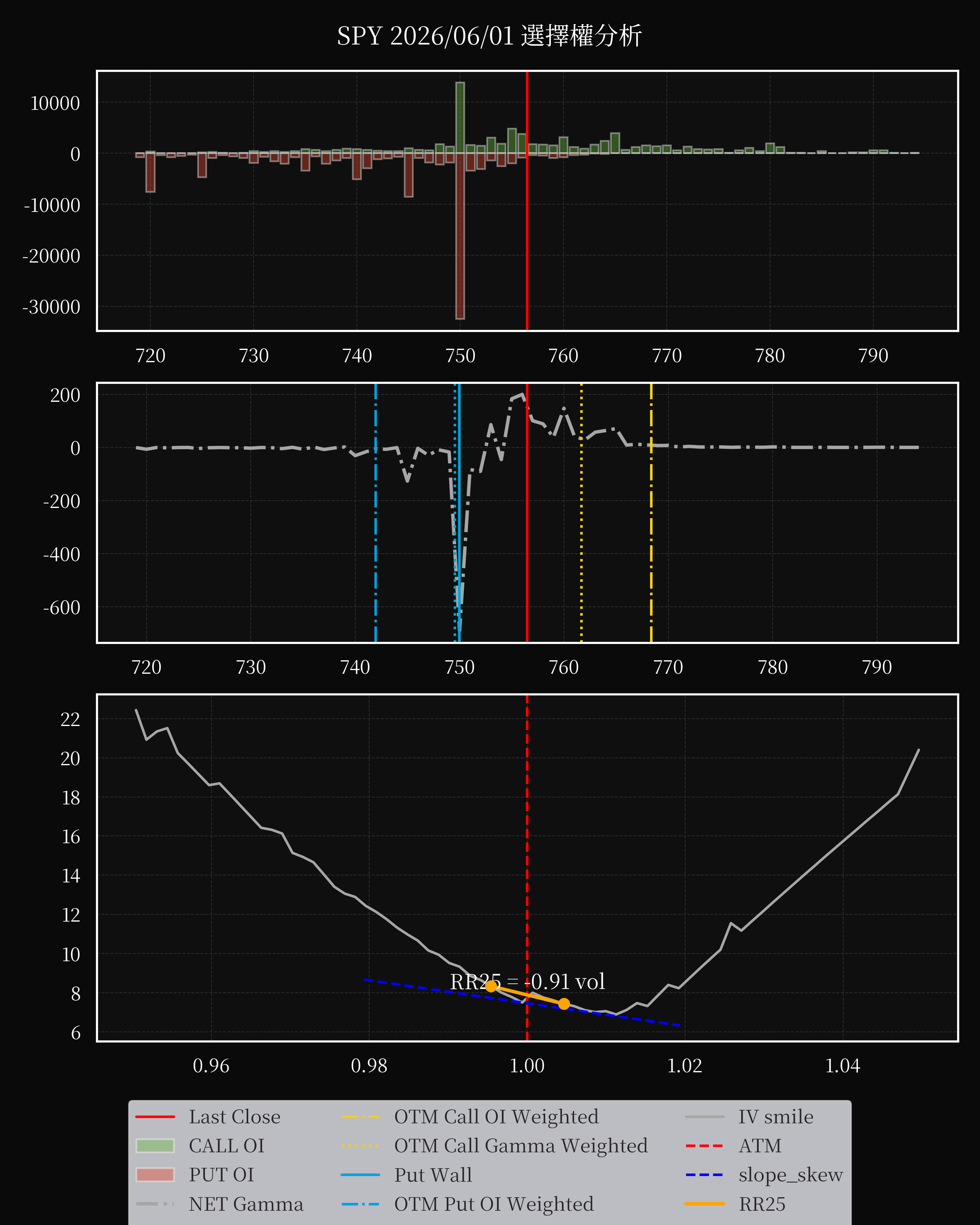Click the '770' x-axis label of gamma chart
Image resolution: width=980 pixels, height=1225 pixels.
[668, 667]
